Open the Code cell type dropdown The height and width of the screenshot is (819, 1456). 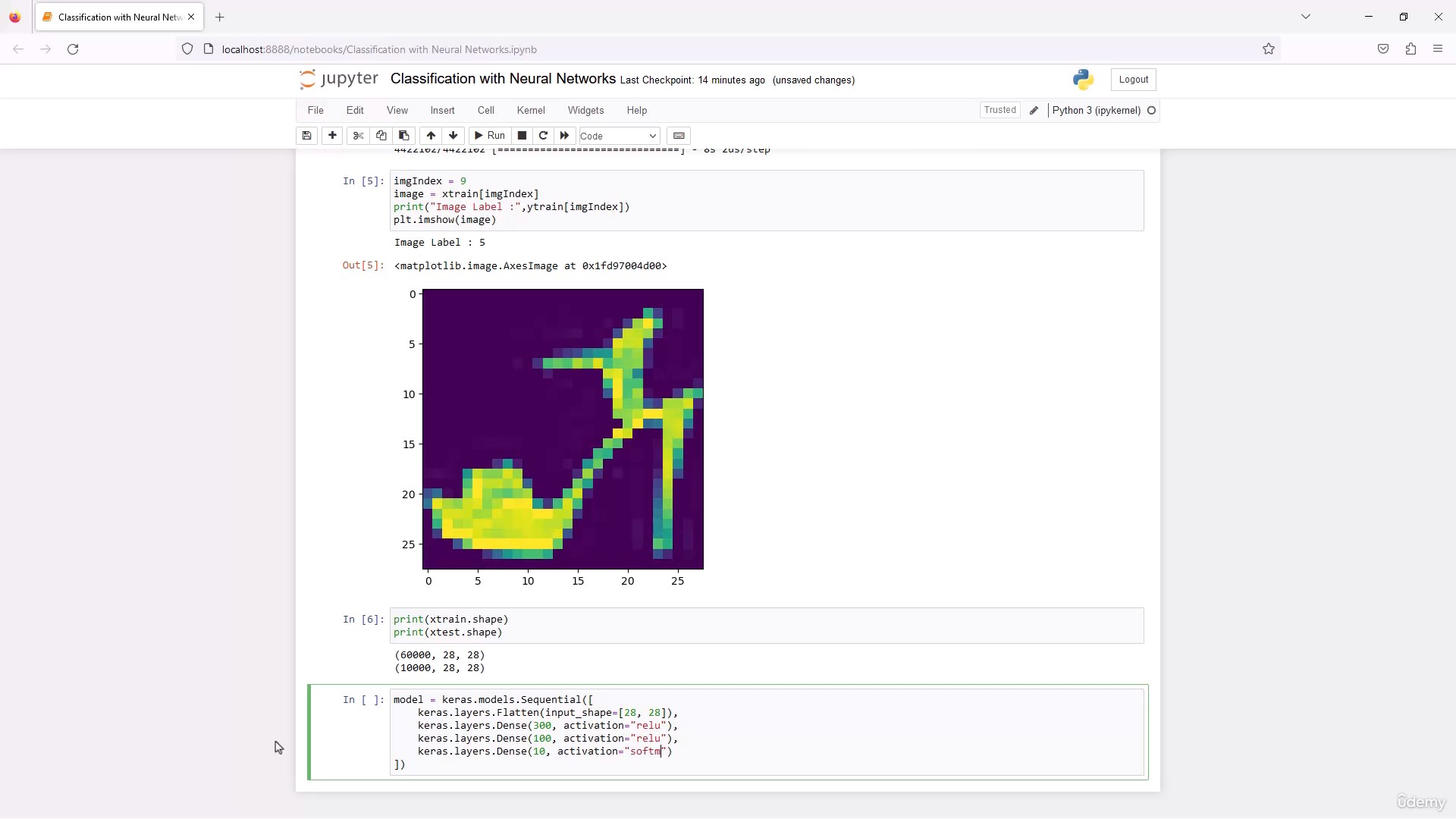pyautogui.click(x=619, y=136)
